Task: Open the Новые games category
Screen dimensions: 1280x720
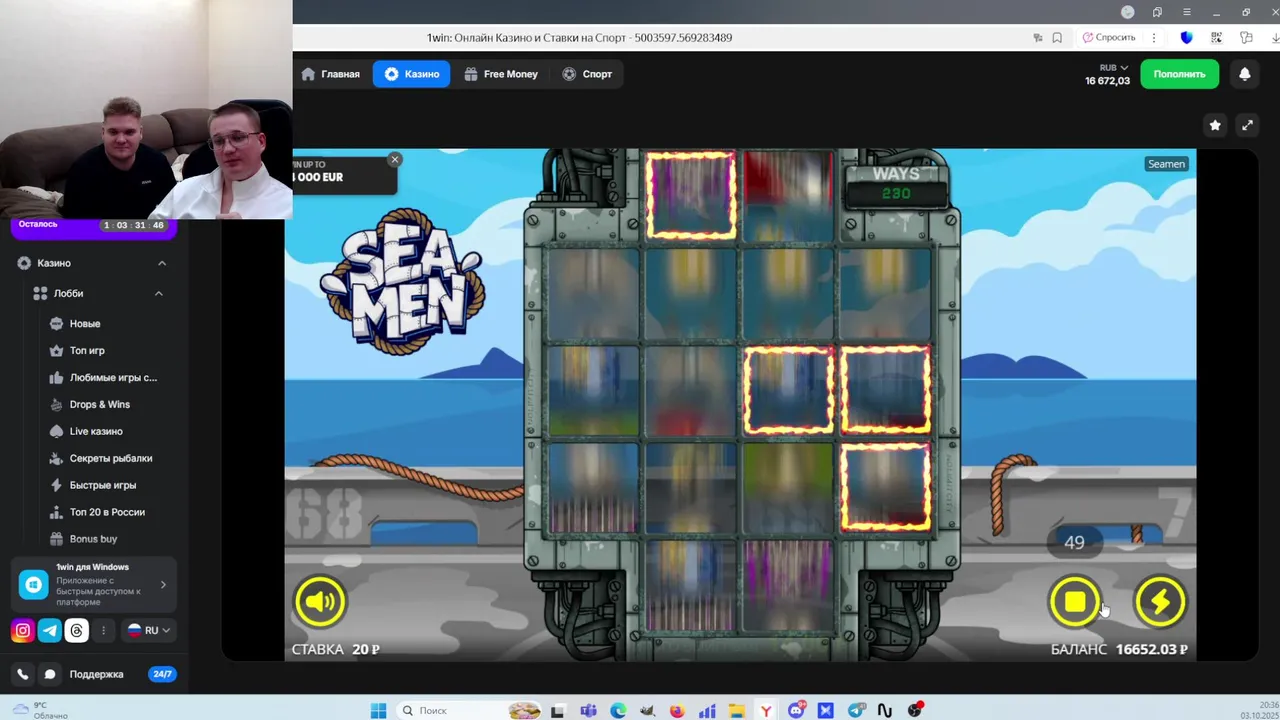Action: pos(85,324)
